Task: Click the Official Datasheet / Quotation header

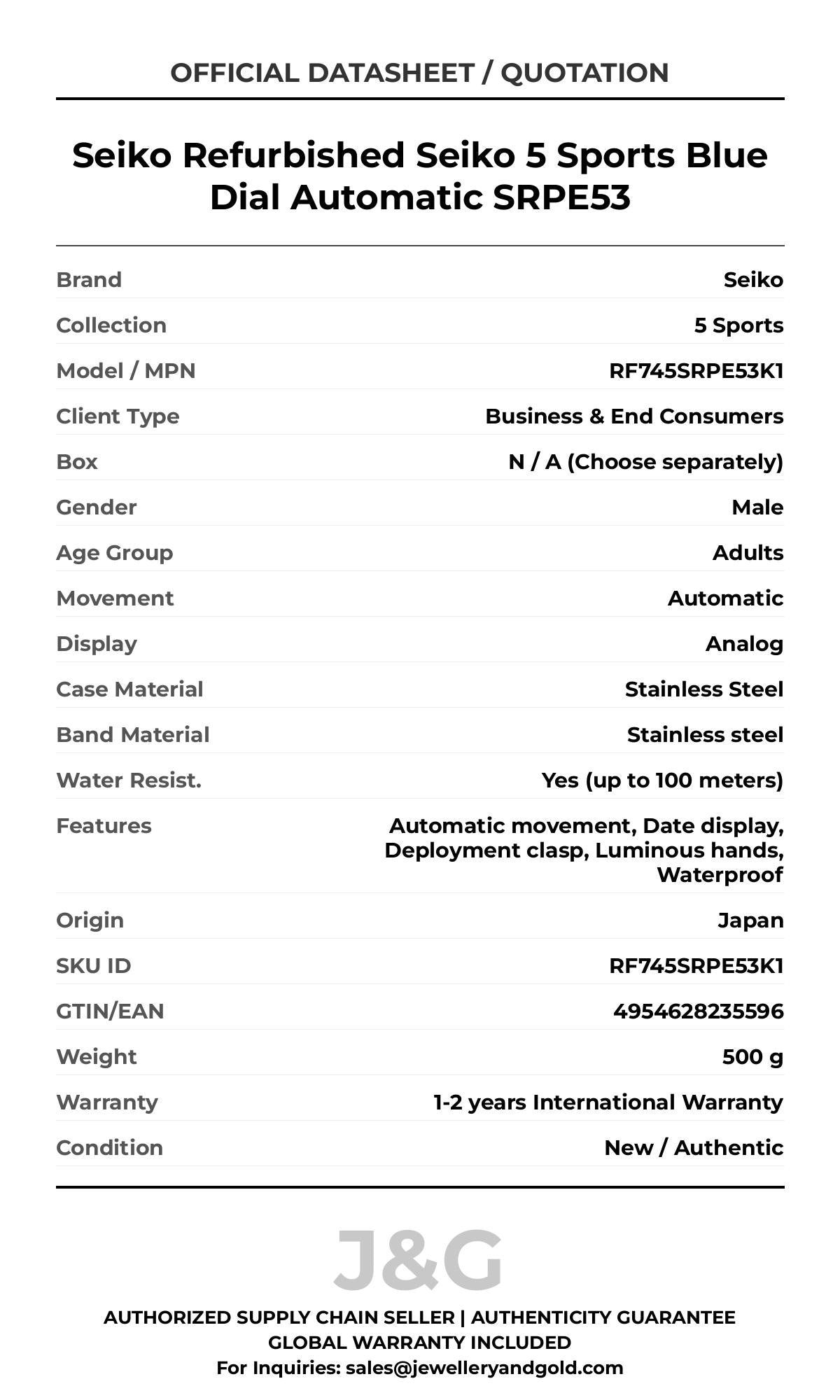Action: point(419,73)
